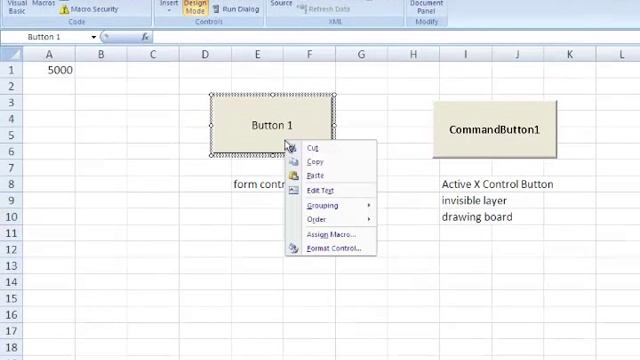Click into the formula bar field
This screenshot has height=360, width=640.
tap(396, 37)
